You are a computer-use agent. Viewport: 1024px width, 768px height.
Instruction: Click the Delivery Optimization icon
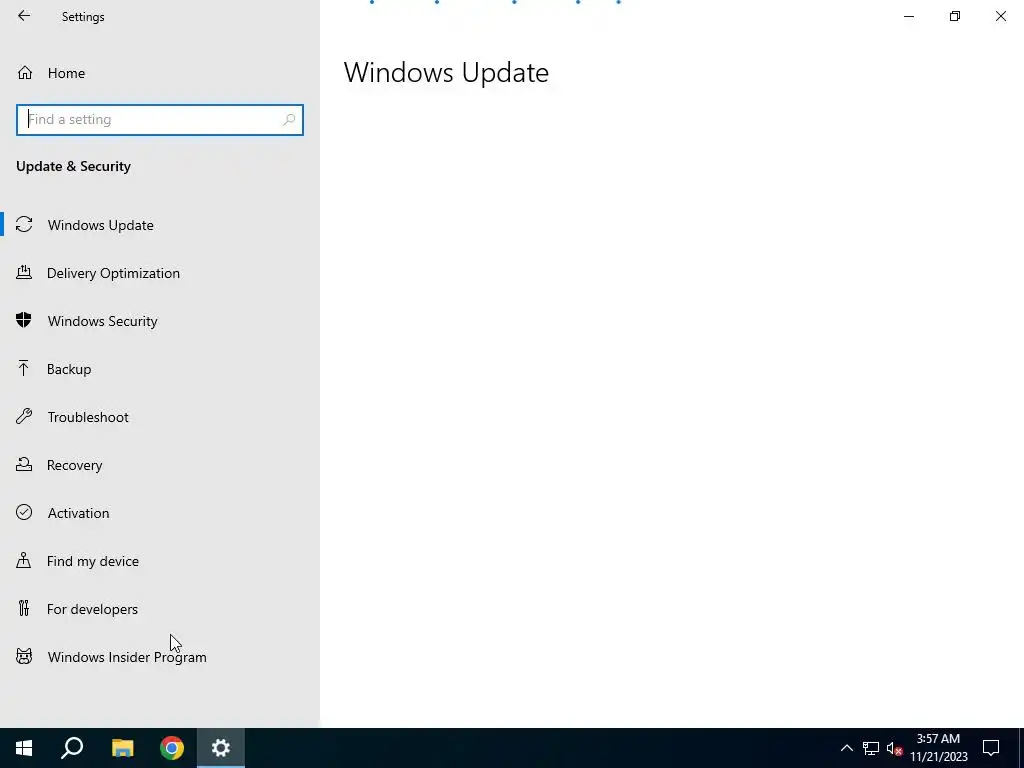[24, 272]
